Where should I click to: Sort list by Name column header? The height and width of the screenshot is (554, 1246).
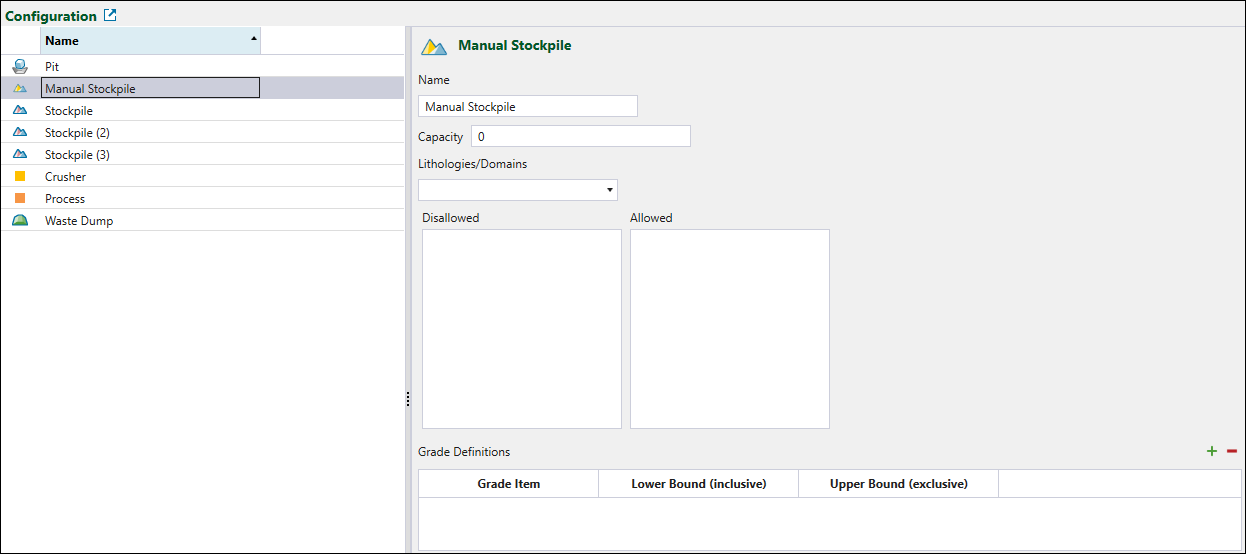(150, 41)
